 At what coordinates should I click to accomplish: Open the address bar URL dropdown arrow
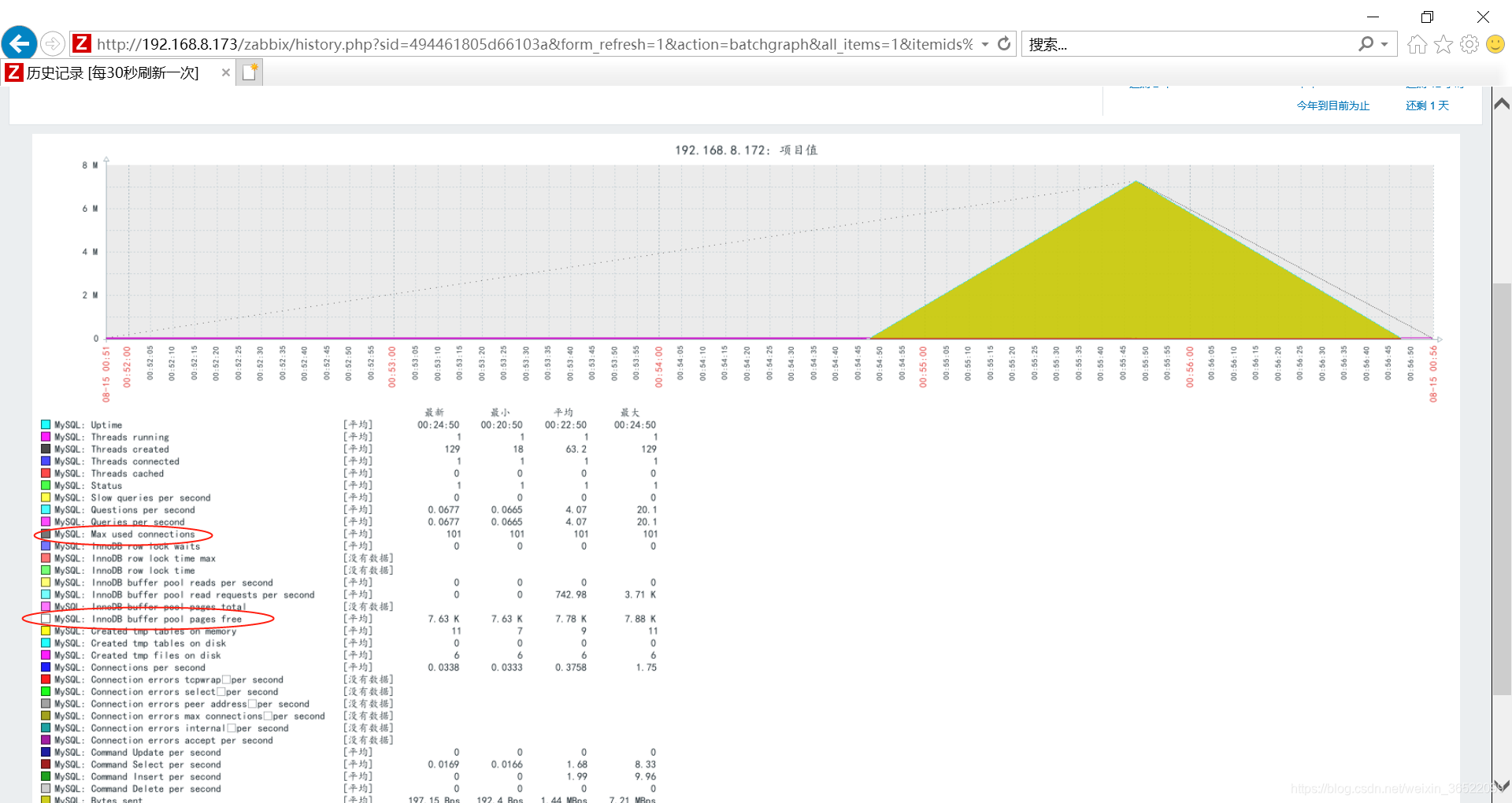tap(985, 44)
